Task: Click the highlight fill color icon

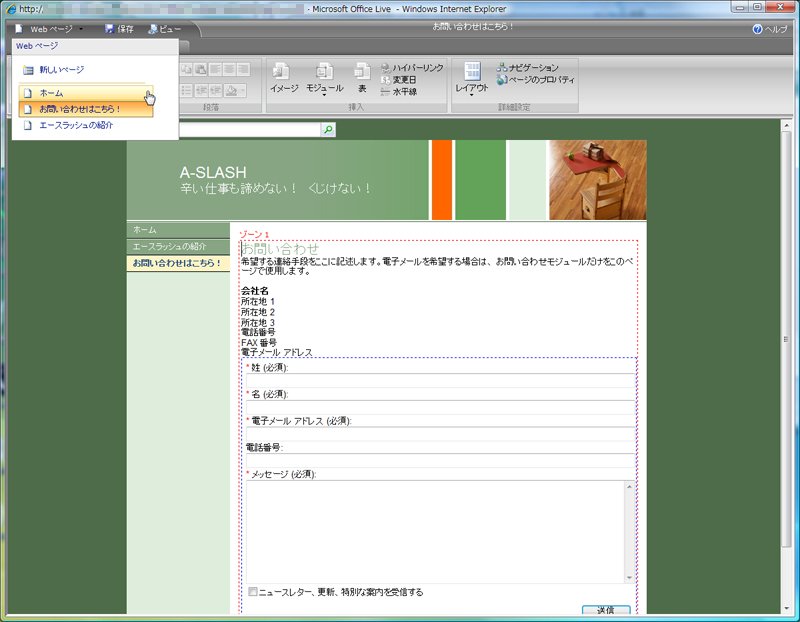Action: coord(231,90)
